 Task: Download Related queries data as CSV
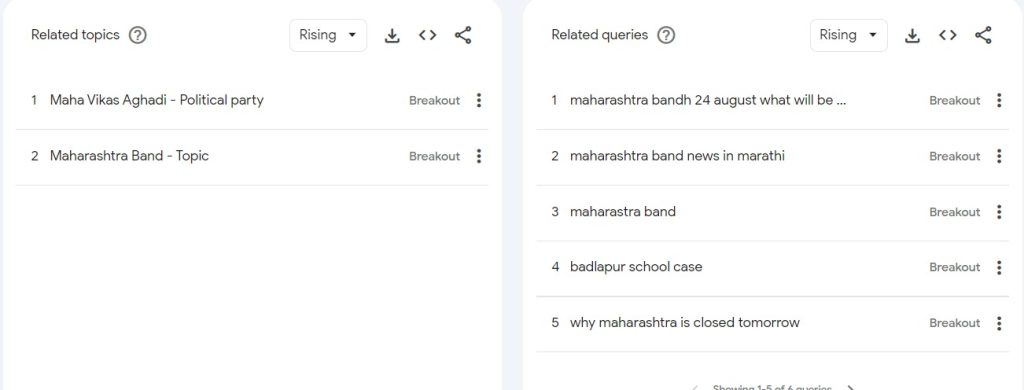pos(912,35)
